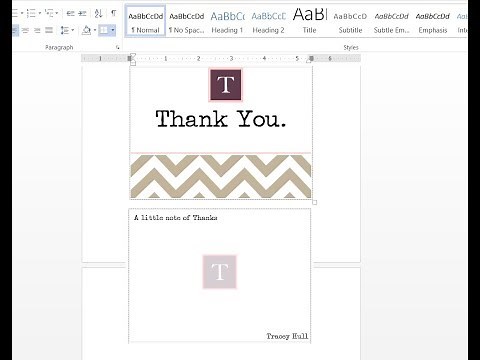Click the Numbering list icon
Screen dimensions: 480x360
31,13
